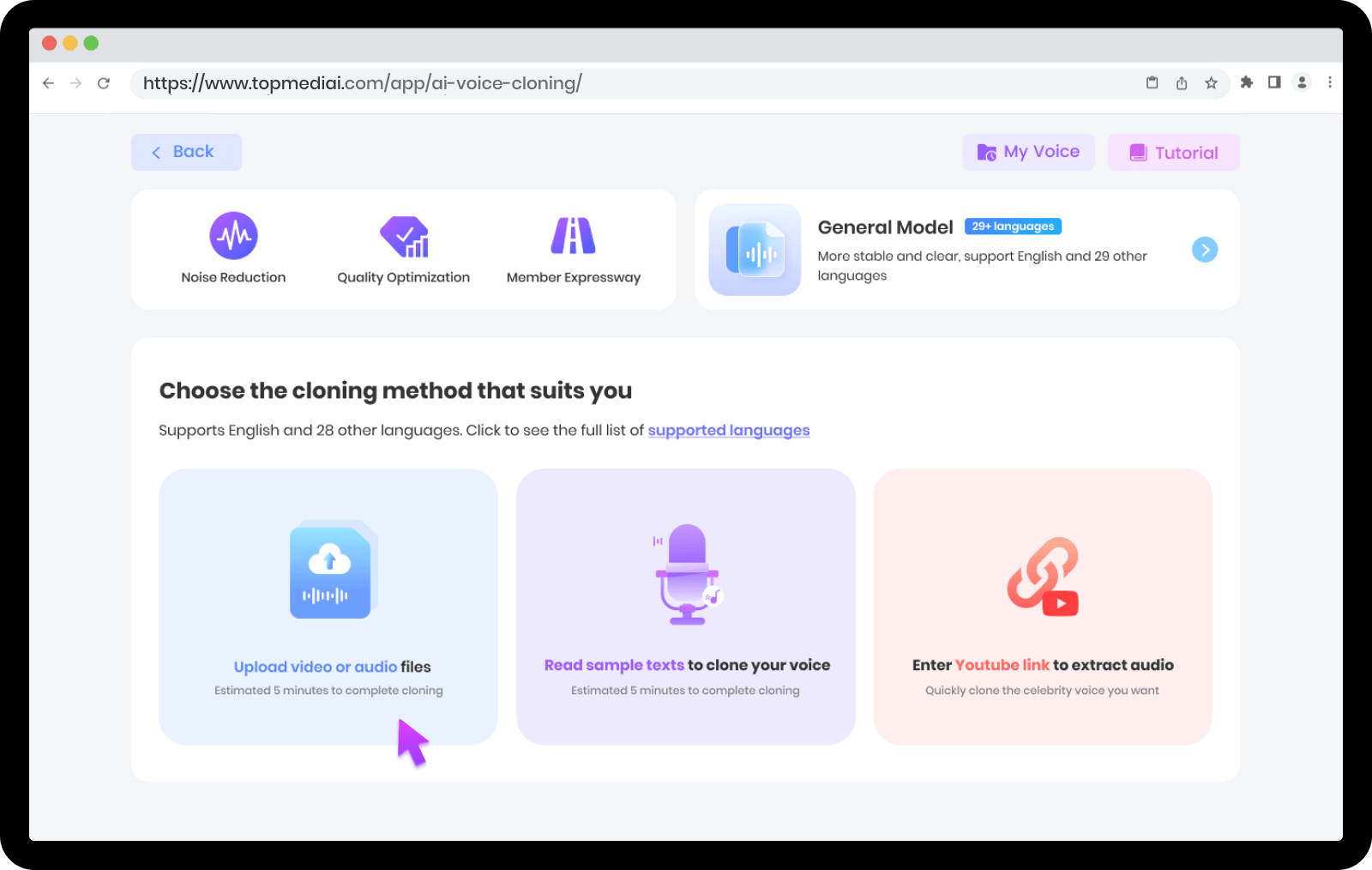Click the Noise Reduction label
This screenshot has width=1372, height=870.
[x=233, y=277]
